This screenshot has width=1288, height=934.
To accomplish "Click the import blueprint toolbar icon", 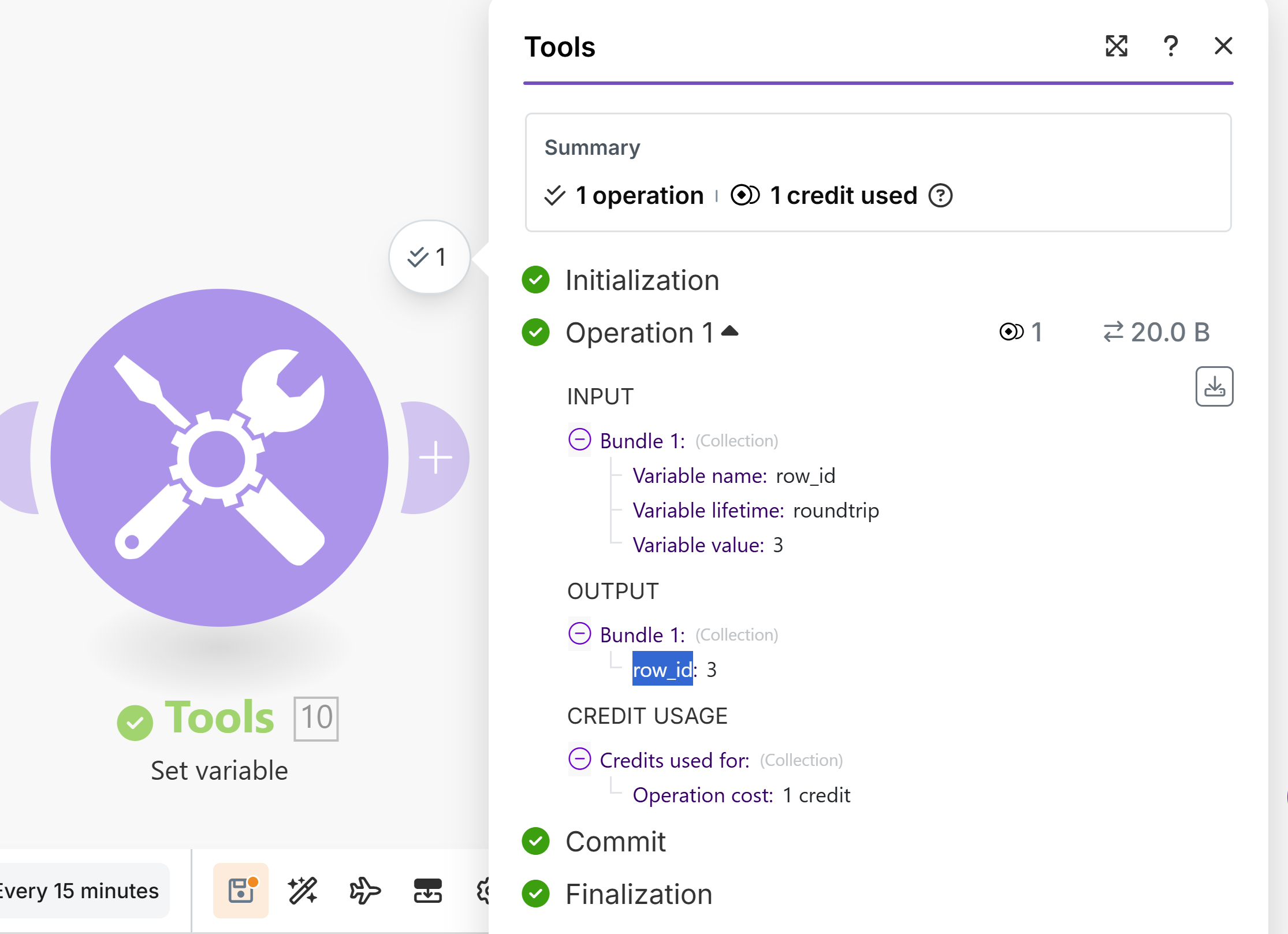I will click(x=427, y=890).
